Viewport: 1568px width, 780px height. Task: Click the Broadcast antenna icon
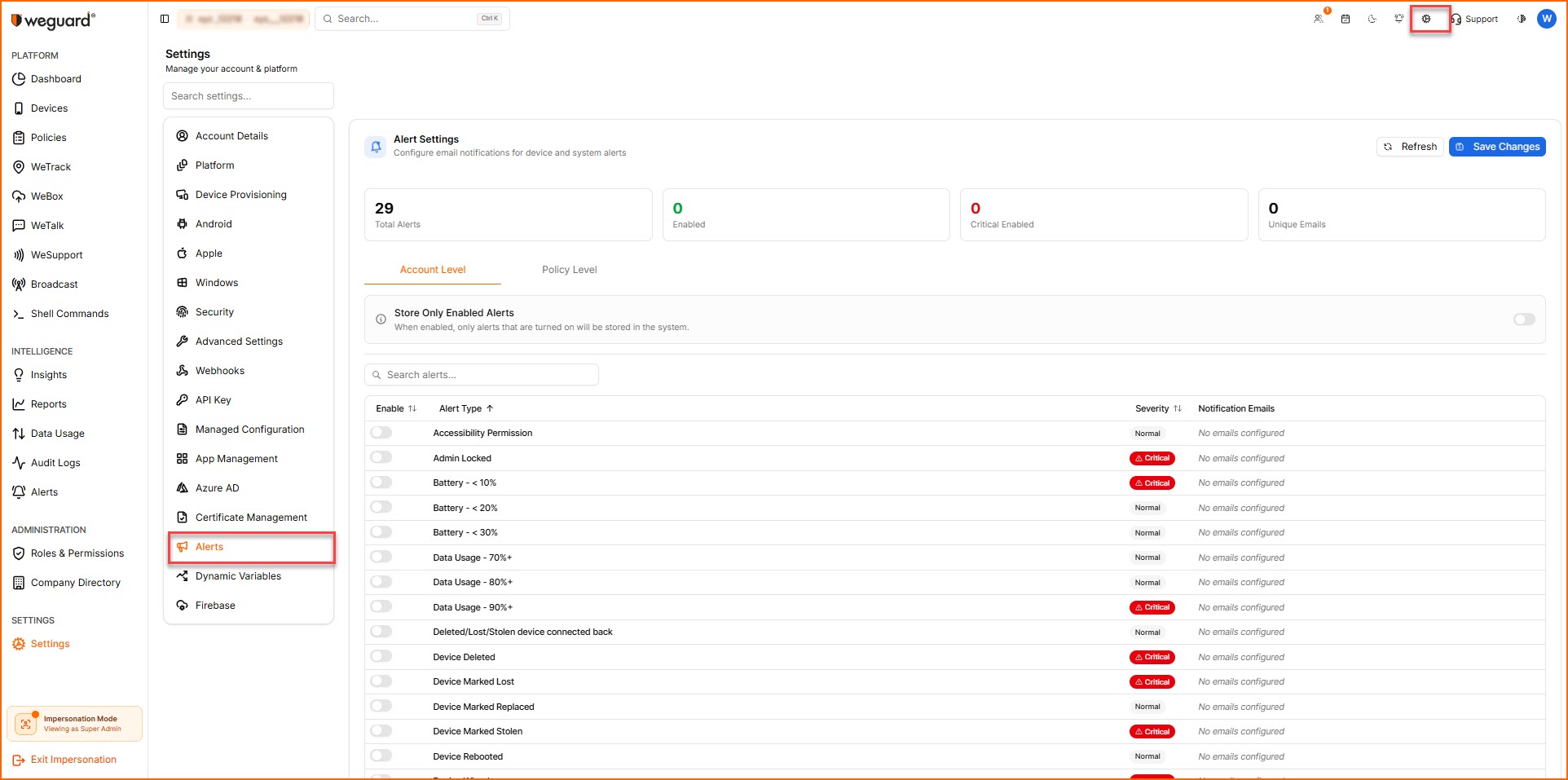tap(19, 284)
